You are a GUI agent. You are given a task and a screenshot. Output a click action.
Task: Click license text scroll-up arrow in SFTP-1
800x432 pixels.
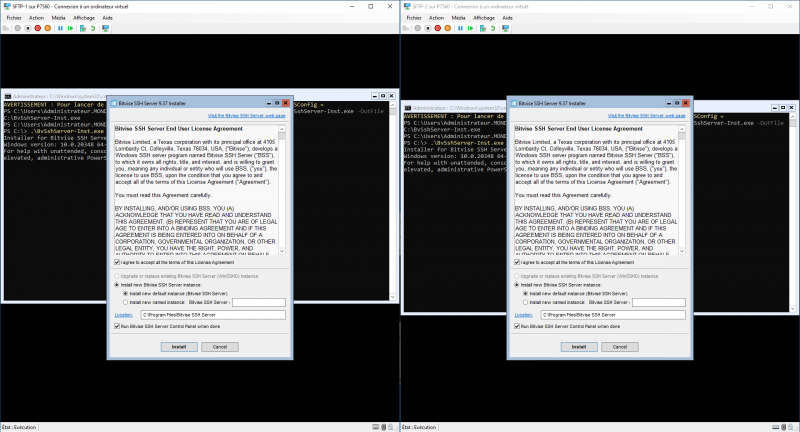pos(282,129)
